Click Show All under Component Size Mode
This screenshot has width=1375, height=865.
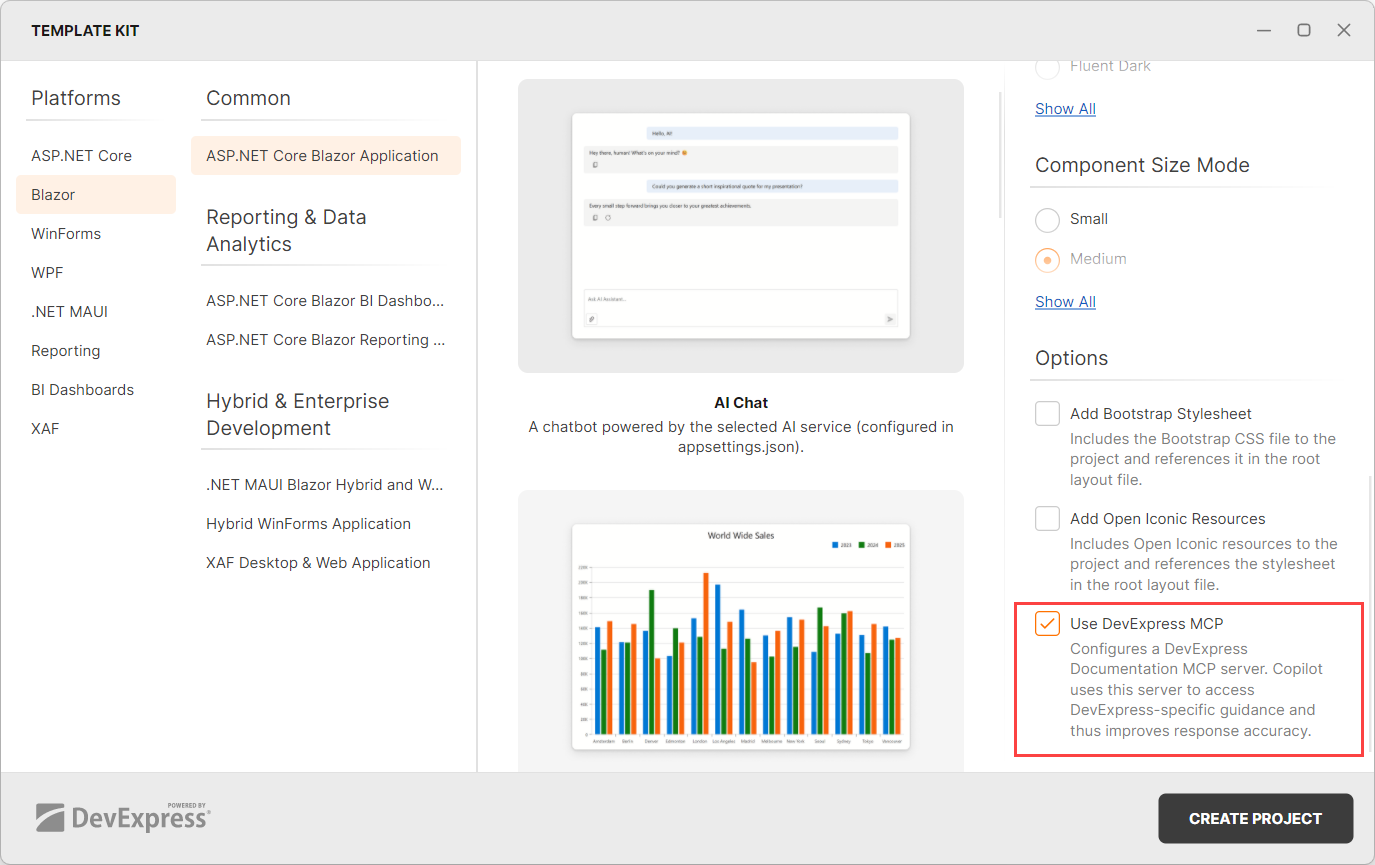click(x=1065, y=301)
